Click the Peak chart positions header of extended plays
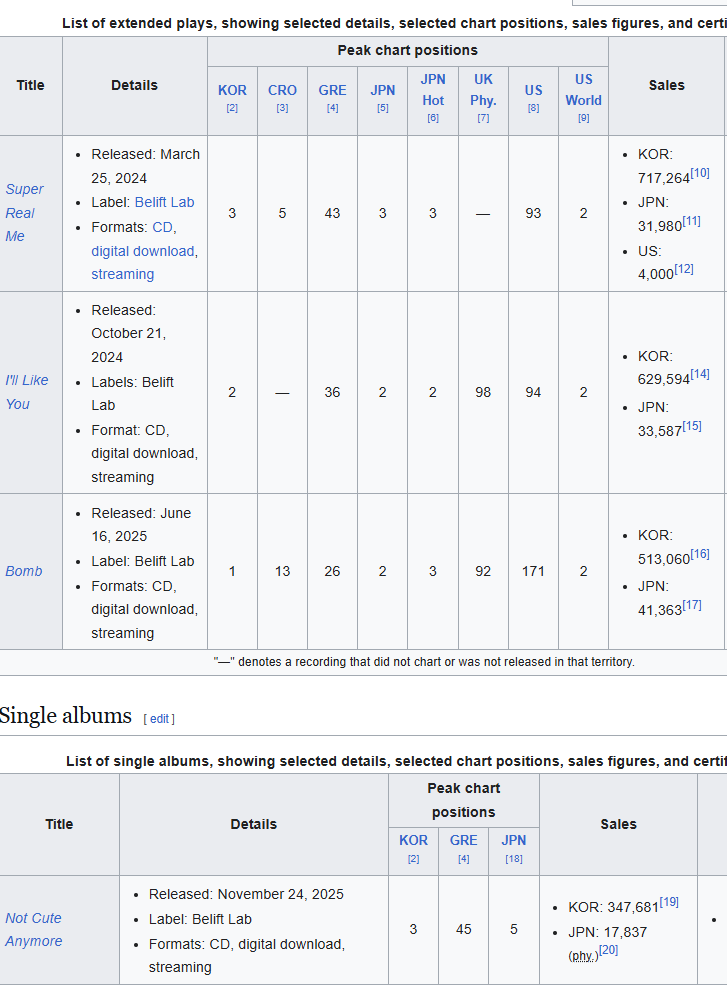The image size is (727, 991). (408, 51)
